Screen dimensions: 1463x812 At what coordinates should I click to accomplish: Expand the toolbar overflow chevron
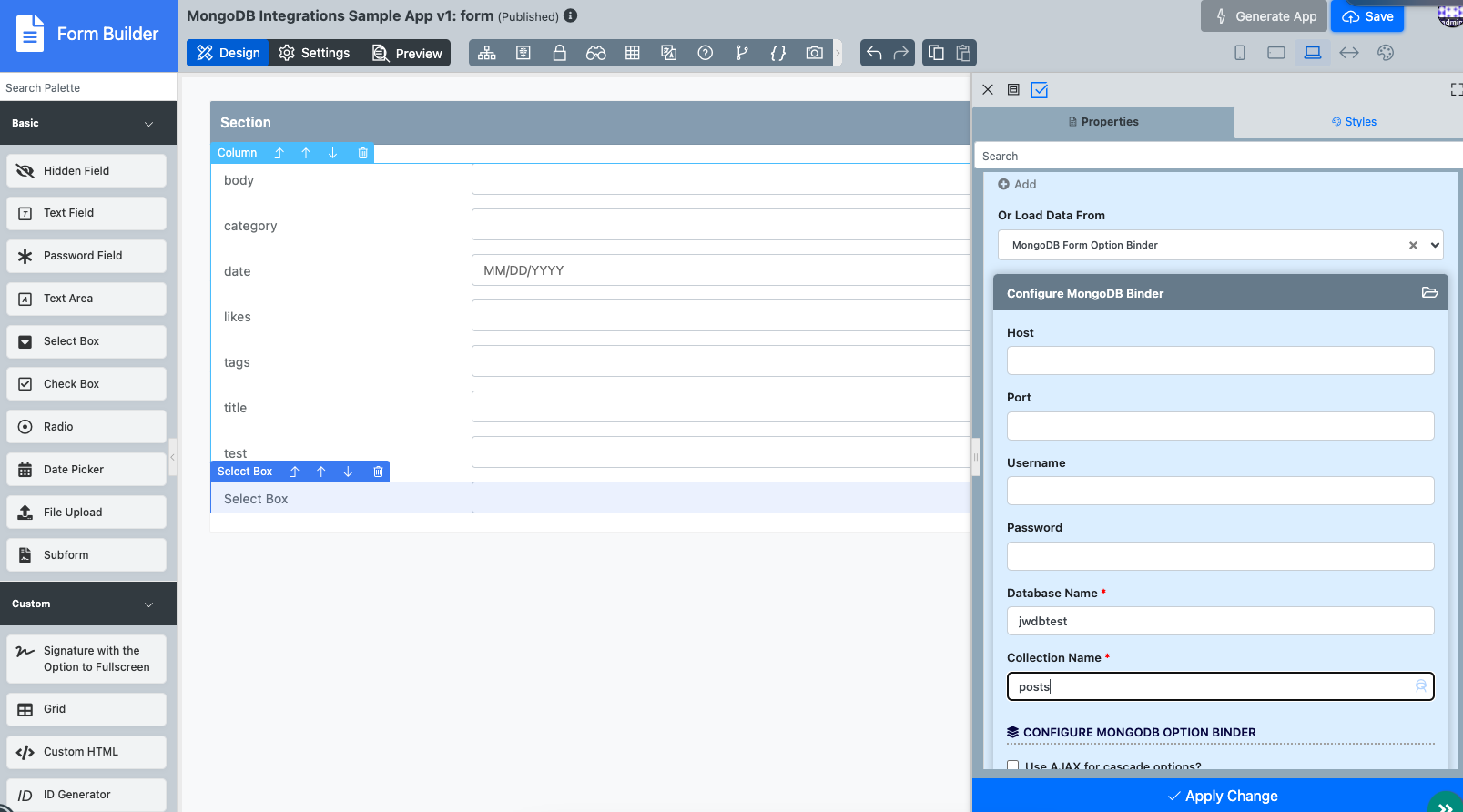[838, 53]
